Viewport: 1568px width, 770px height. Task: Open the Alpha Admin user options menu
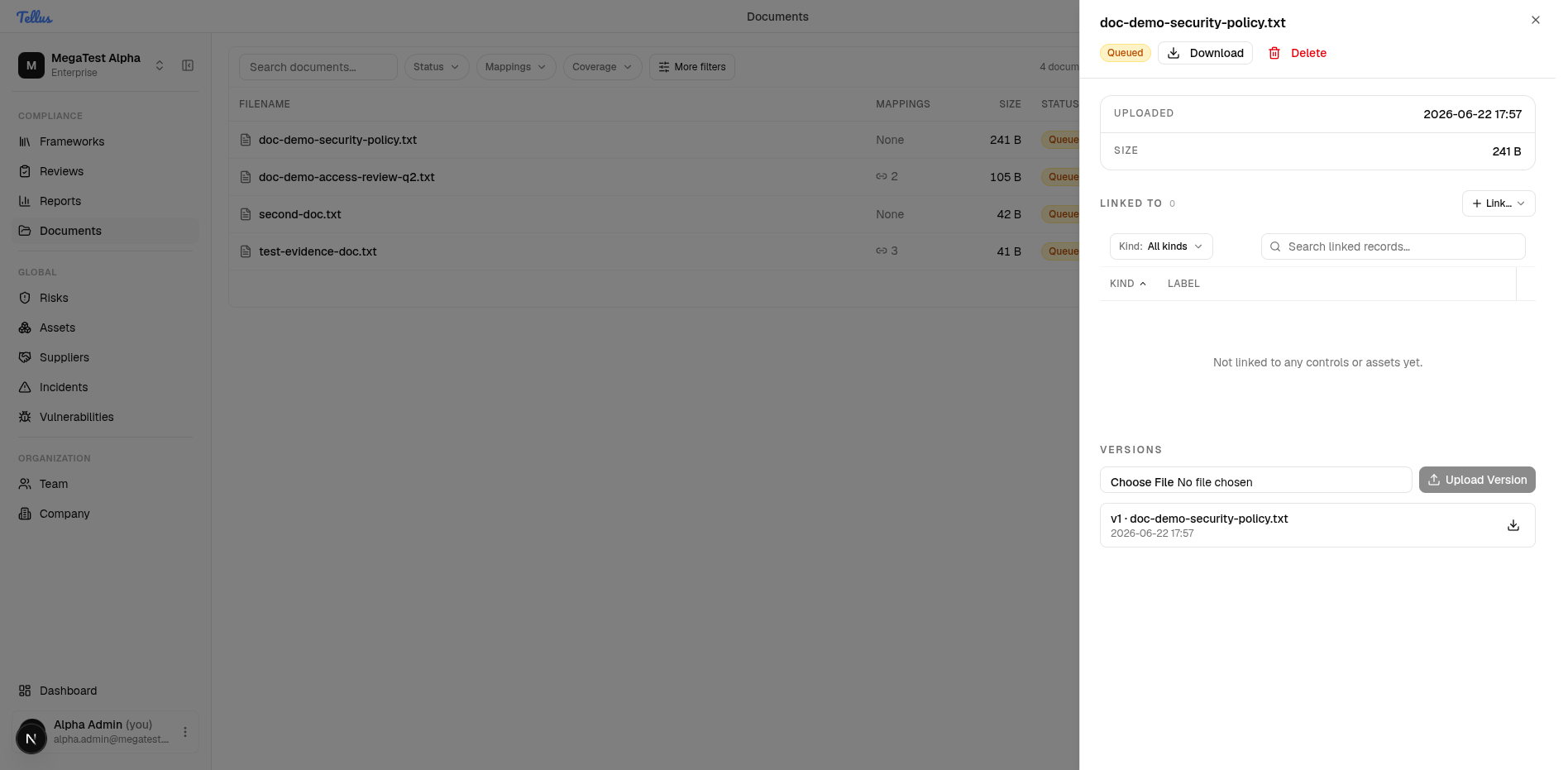[x=185, y=732]
